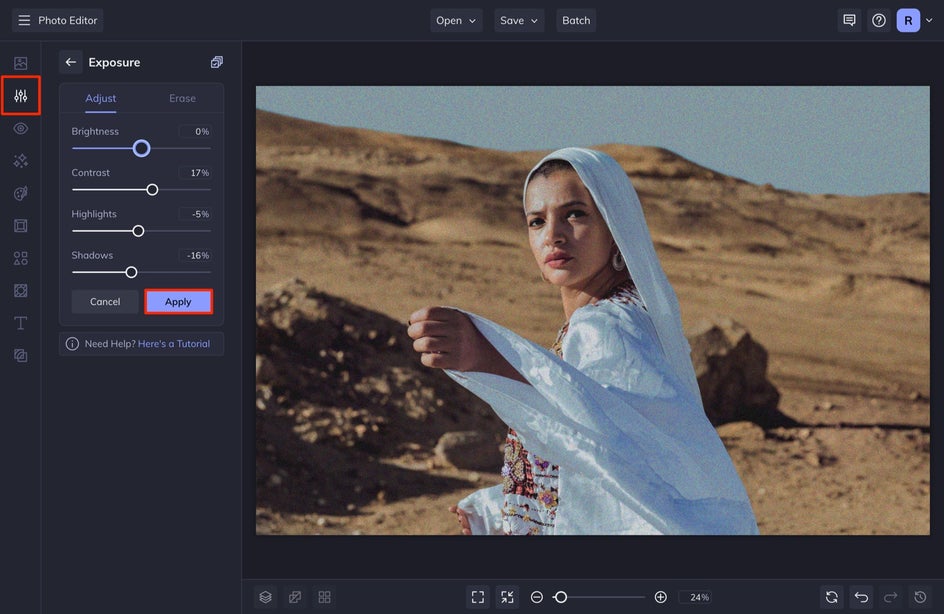Switch to the Adjust tab
This screenshot has height=614, width=944.
coord(101,98)
